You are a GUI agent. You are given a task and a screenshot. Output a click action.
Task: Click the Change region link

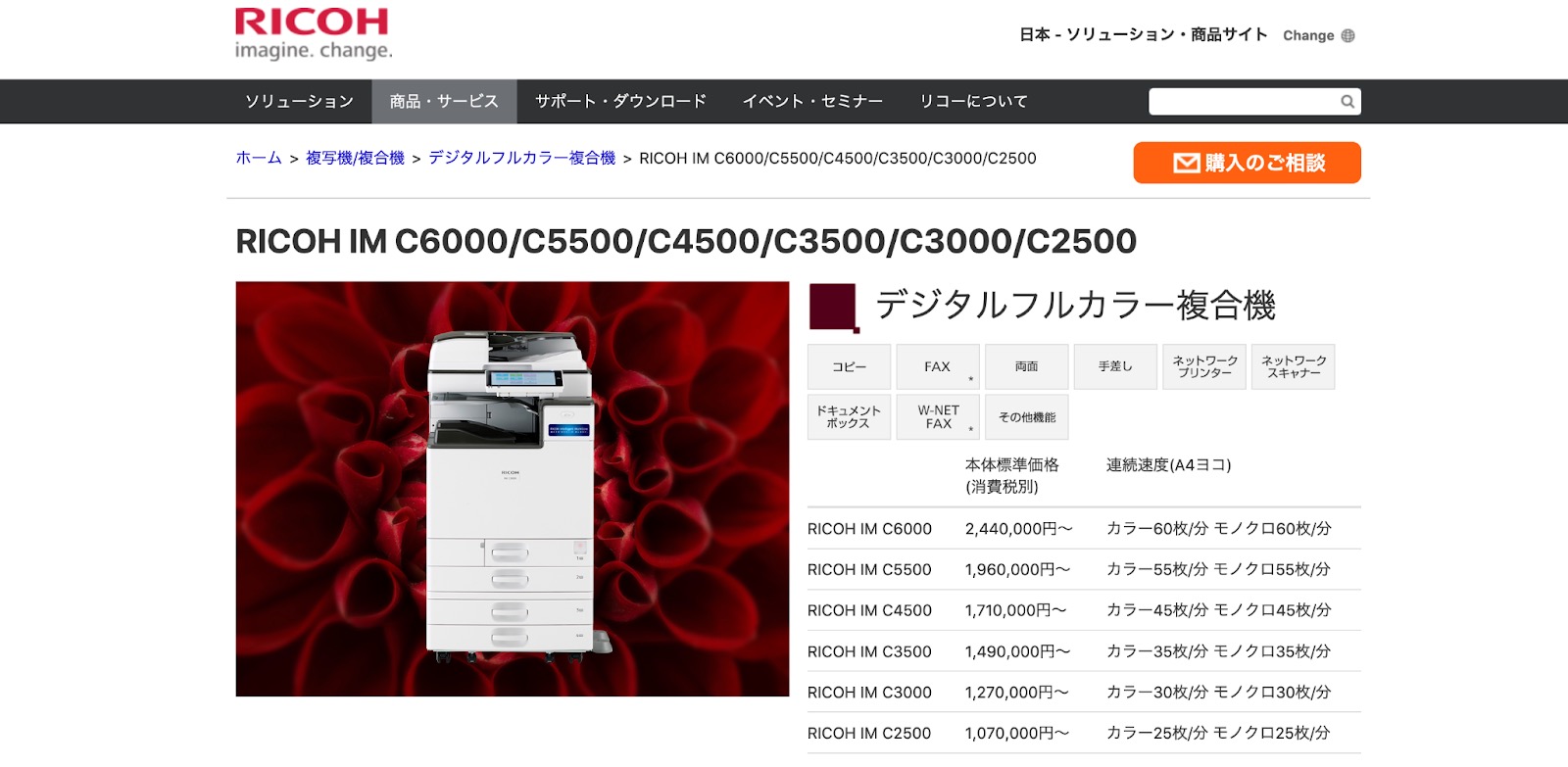(x=1308, y=35)
